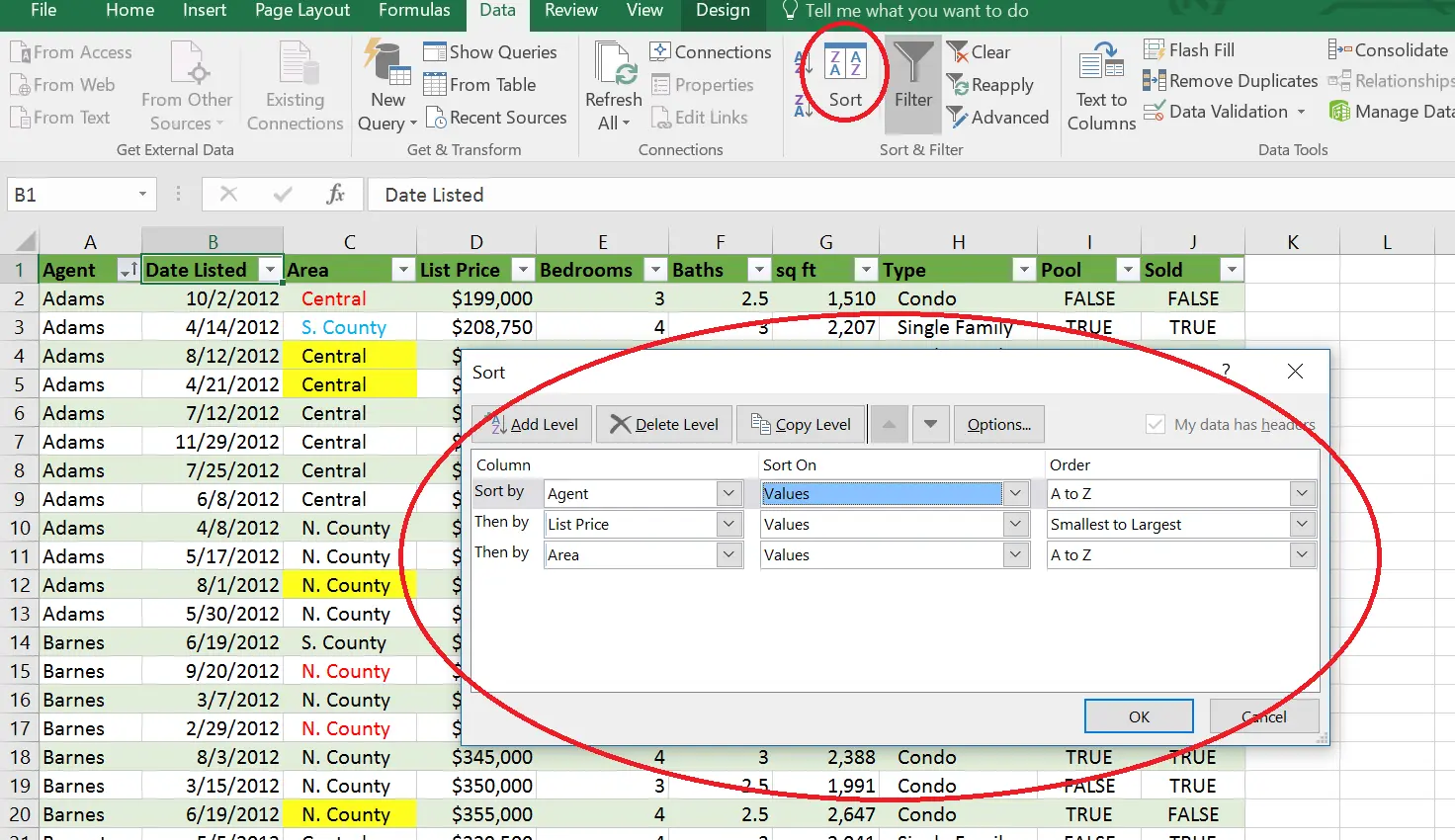Launch Text to Columns wizard
Screen dimensions: 1455x840
(1101, 87)
